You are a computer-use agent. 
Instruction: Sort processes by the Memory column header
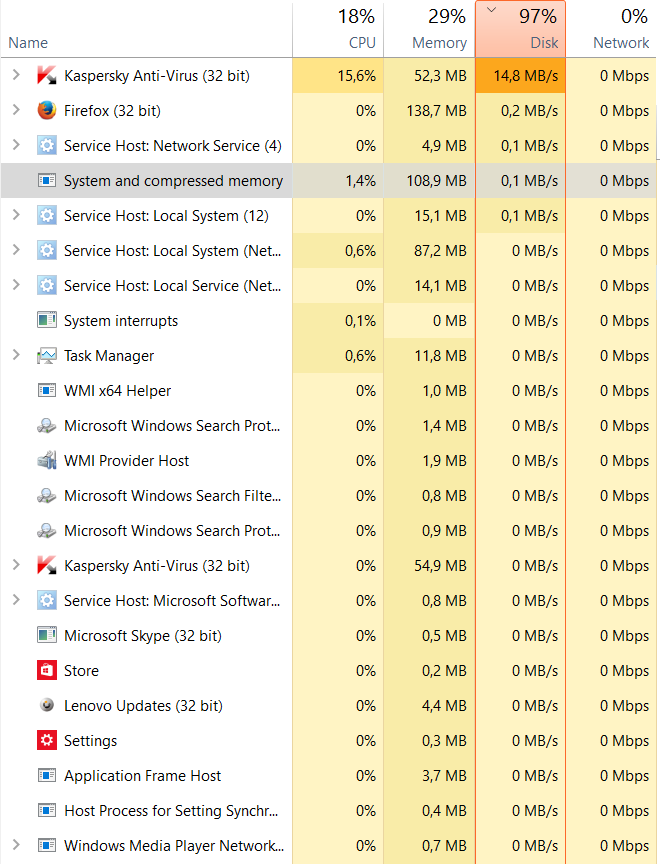click(429, 29)
